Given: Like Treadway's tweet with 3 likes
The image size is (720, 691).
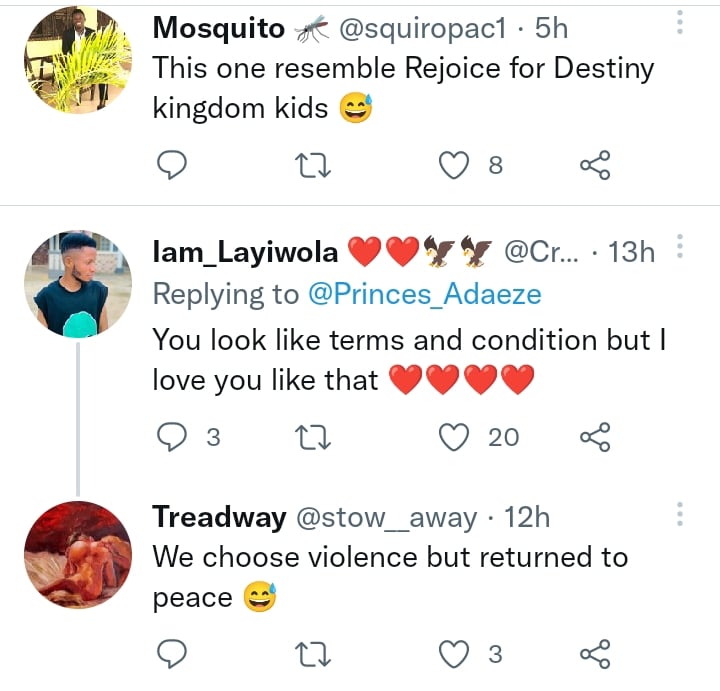Looking at the screenshot, I should pos(456,654).
